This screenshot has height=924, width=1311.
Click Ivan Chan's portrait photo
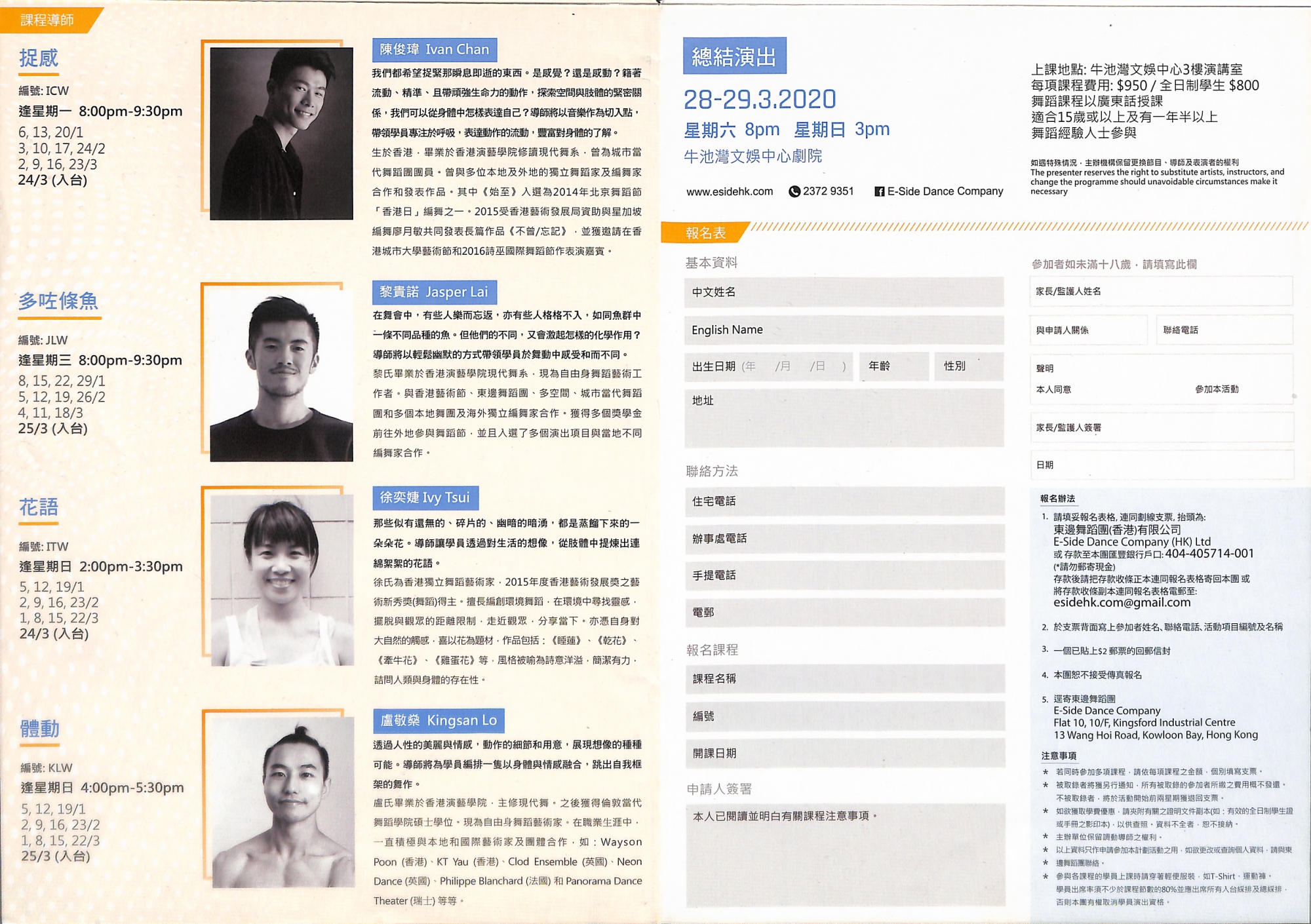click(x=281, y=133)
